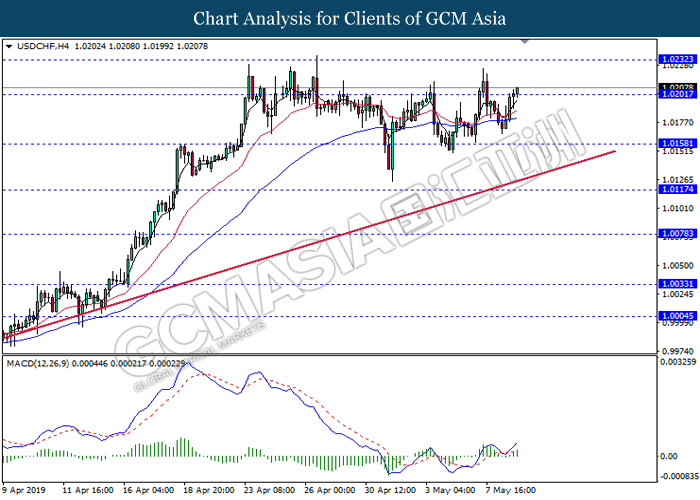Click the 9 Apr 2019 date label
The image size is (700, 500).
click(x=24, y=490)
